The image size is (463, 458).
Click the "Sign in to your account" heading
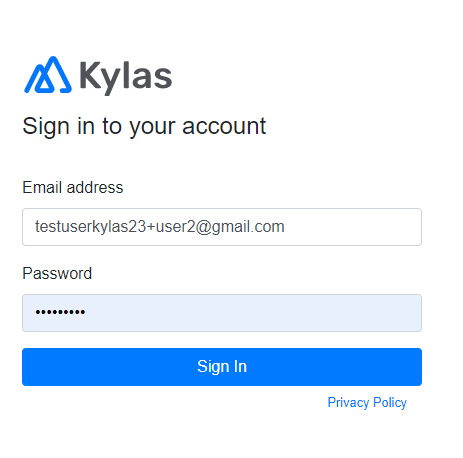pyautogui.click(x=144, y=127)
